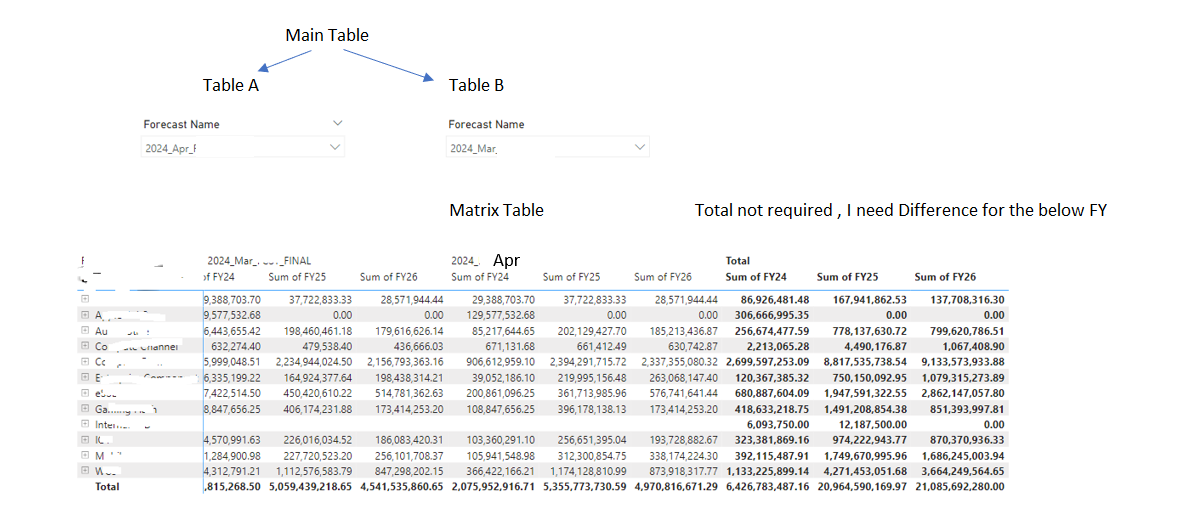This screenshot has width=1195, height=523.
Task: Collapse the Table A Forecast Name slicer header chevron
Action: (x=338, y=124)
